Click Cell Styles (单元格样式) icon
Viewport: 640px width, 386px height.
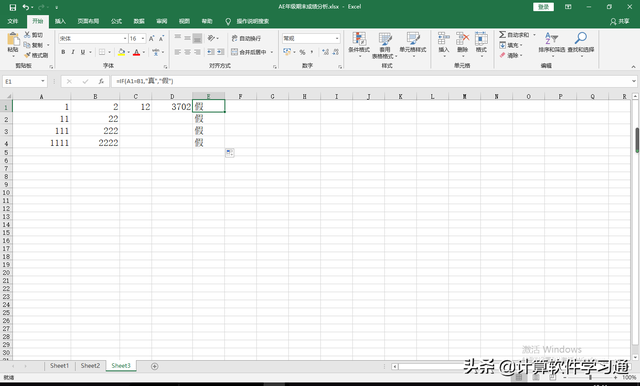coord(413,39)
